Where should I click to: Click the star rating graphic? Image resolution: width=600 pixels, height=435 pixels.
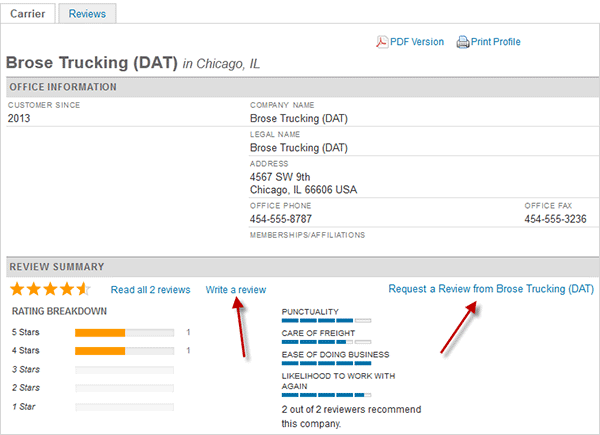(x=50, y=289)
